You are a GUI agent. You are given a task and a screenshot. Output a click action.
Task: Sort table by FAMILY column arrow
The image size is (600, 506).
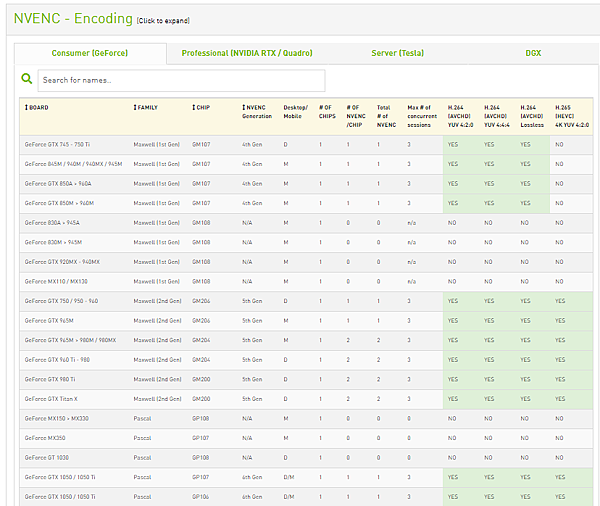pyautogui.click(x=135, y=108)
